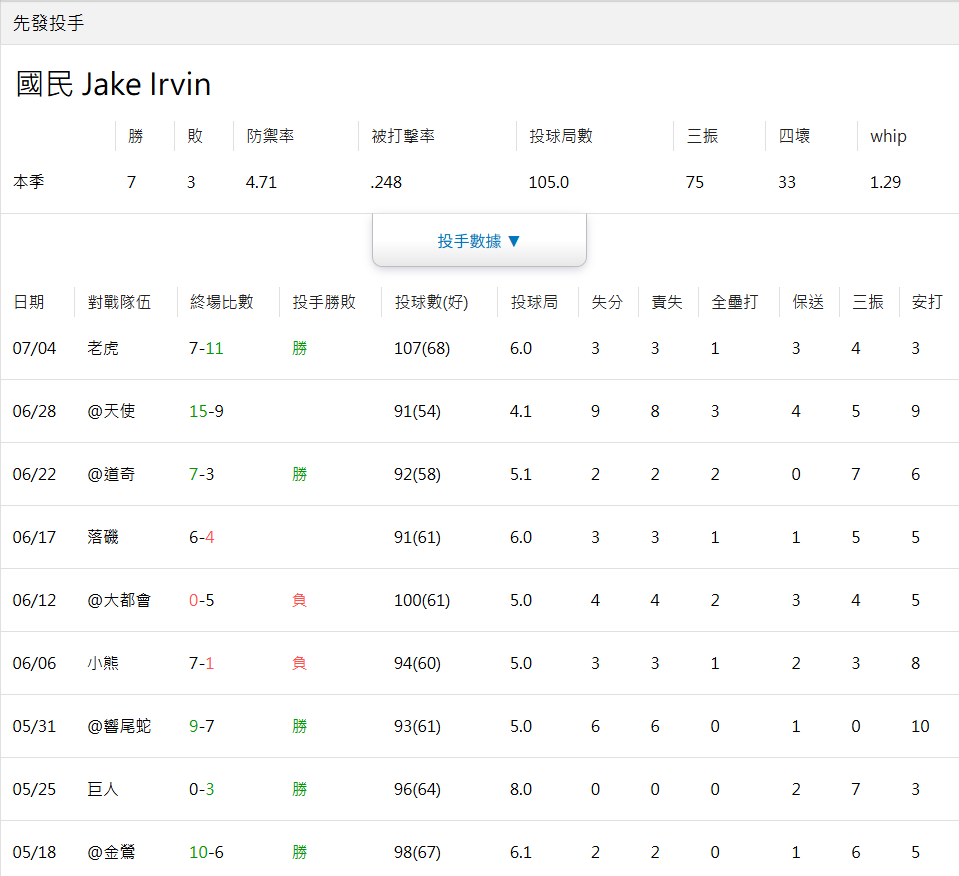Click opponent 老虎 in the 07/04 row
Viewport: 959px width, 876px height.
(103, 349)
